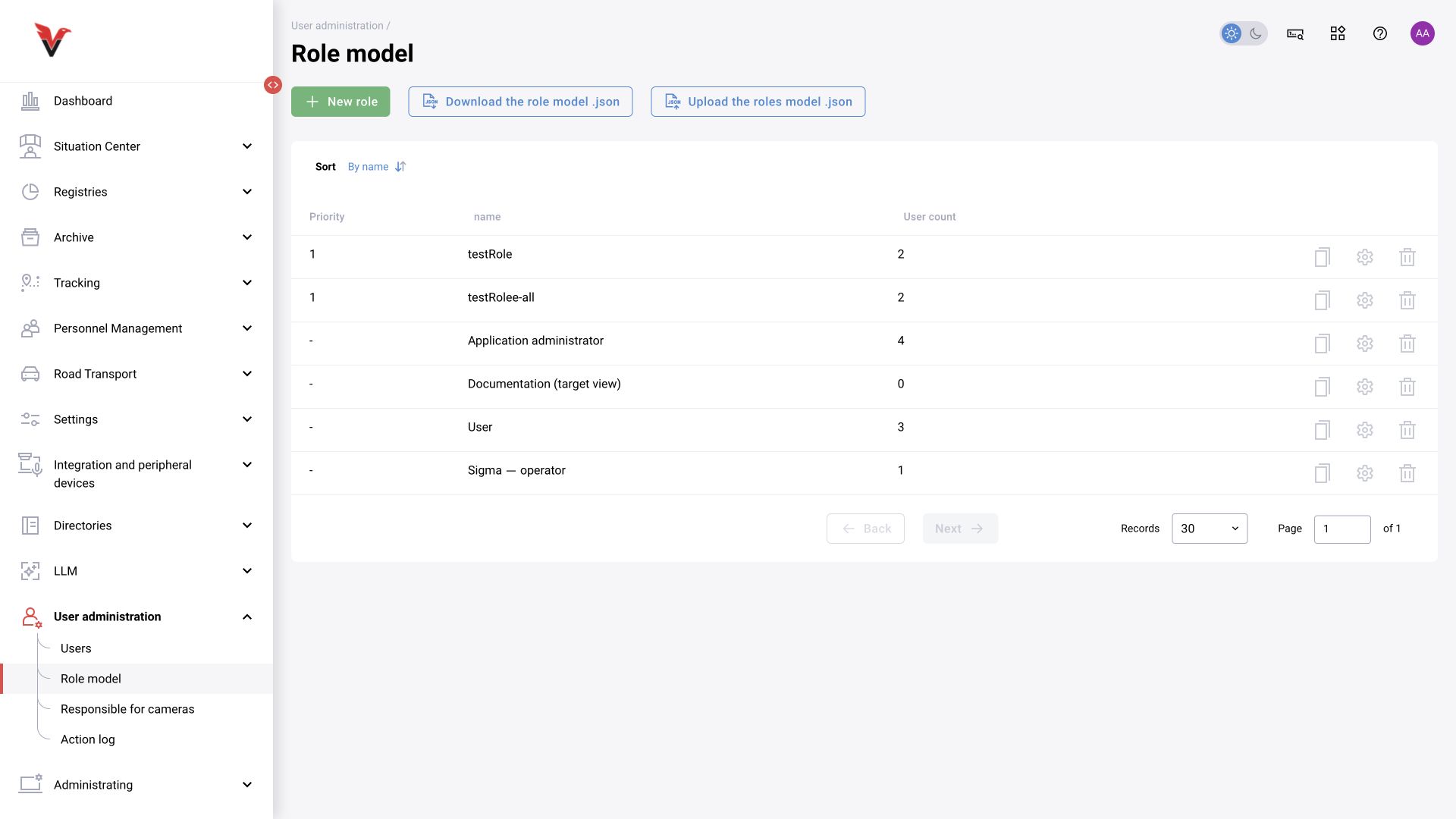This screenshot has height=819, width=1456.
Task: Sort roles By name
Action: [368, 167]
